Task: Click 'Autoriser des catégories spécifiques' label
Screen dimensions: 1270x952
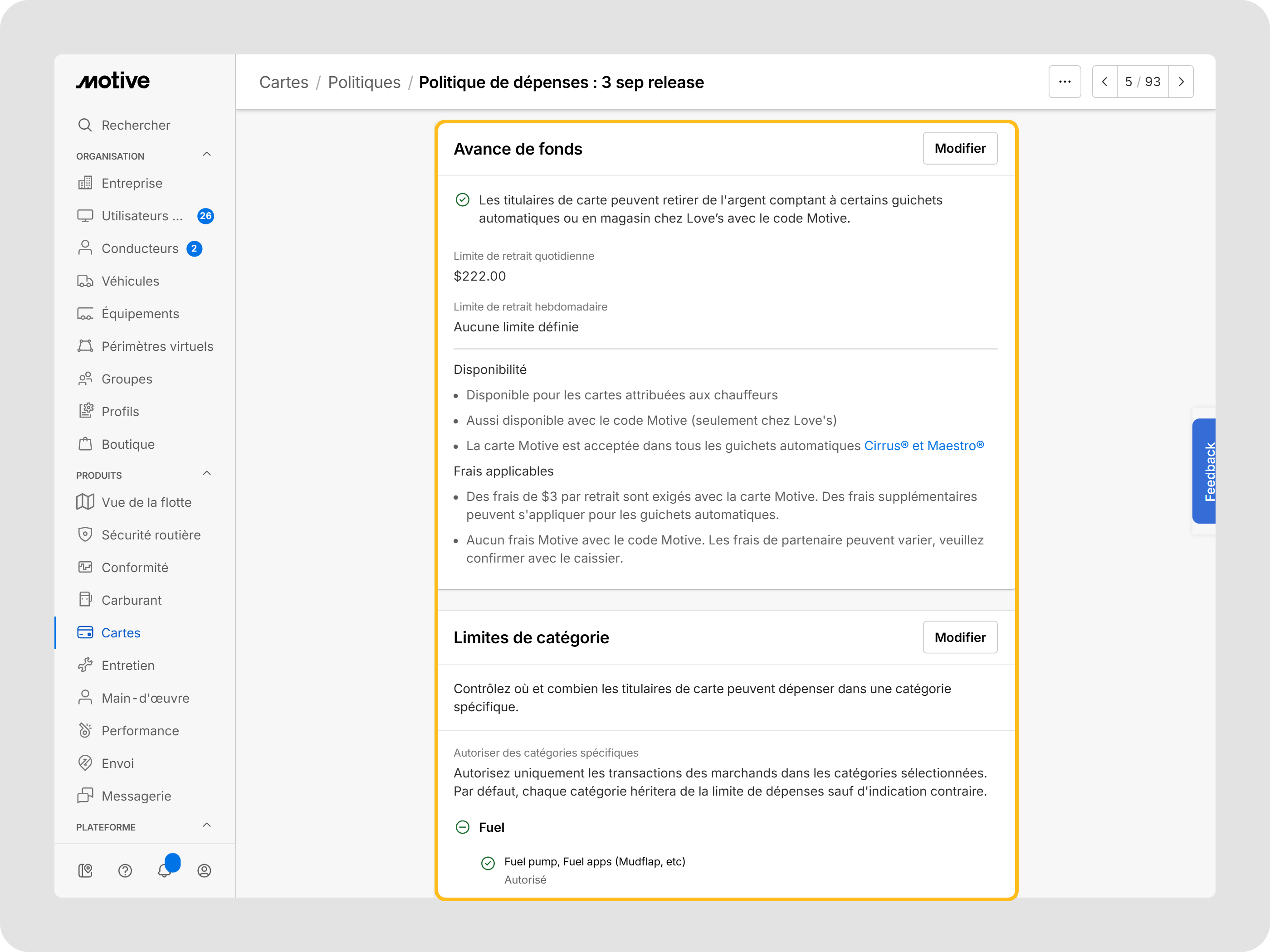Action: (x=546, y=753)
